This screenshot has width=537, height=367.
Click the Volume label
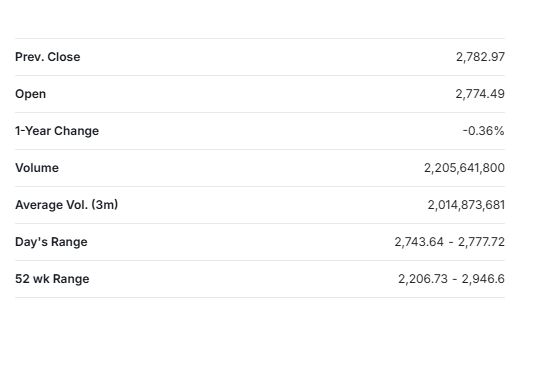coord(37,168)
